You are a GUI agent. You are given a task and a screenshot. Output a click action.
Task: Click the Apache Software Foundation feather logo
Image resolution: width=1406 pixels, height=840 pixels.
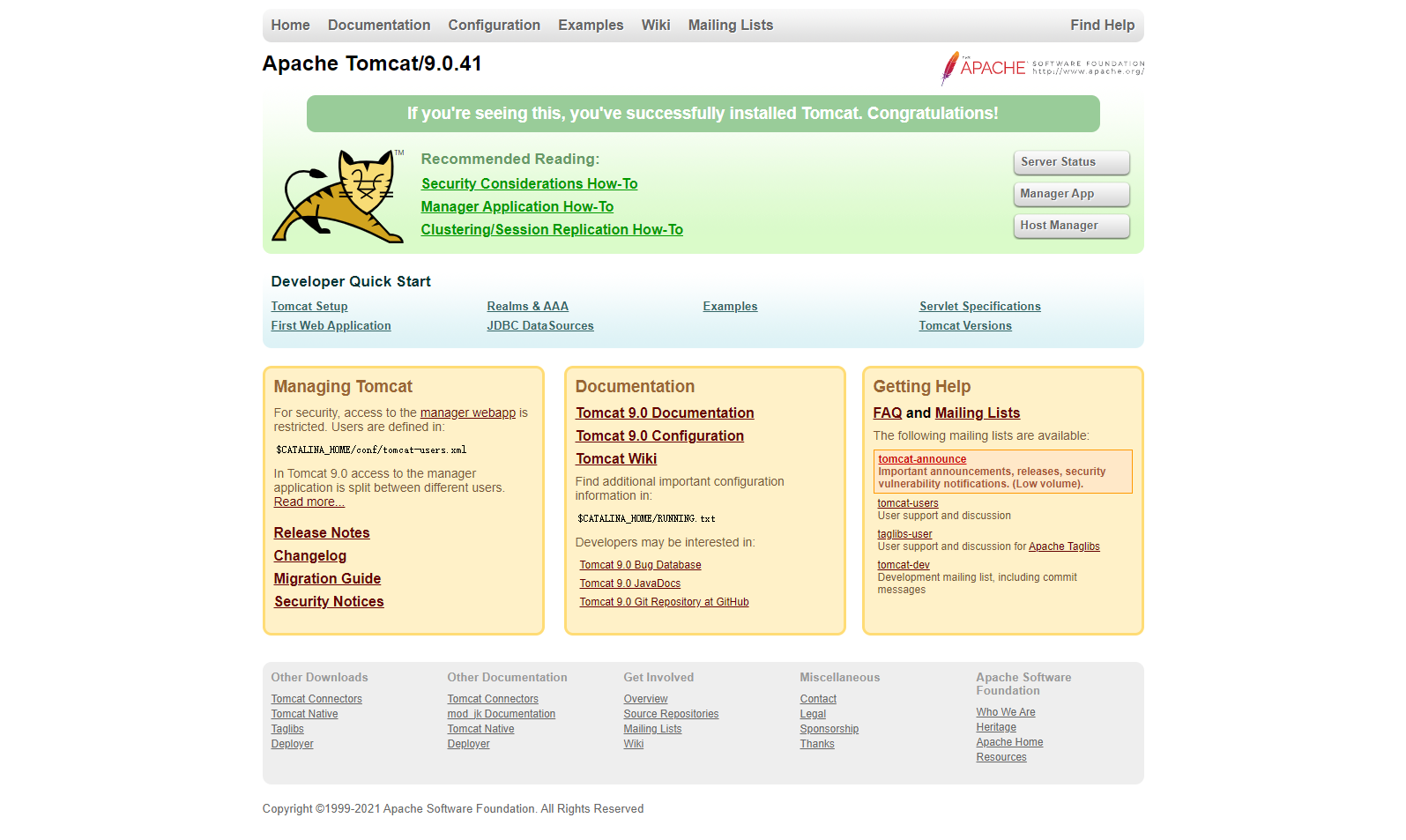[1042, 68]
